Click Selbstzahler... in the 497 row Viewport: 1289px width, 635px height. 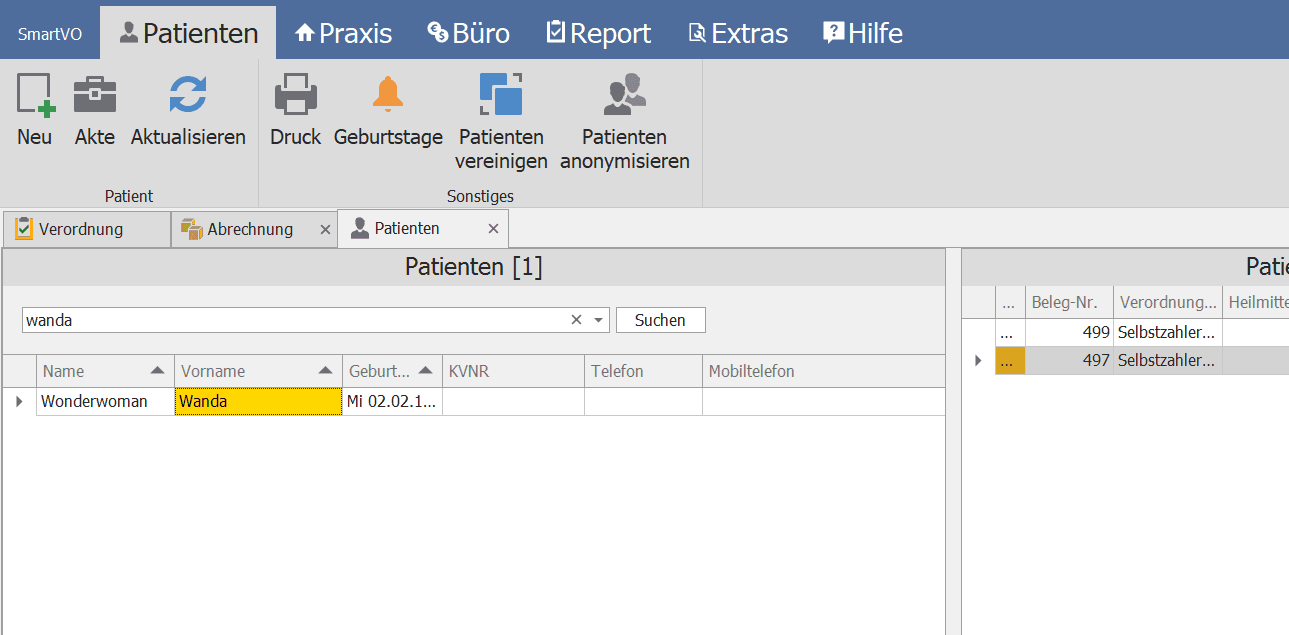(x=1168, y=360)
